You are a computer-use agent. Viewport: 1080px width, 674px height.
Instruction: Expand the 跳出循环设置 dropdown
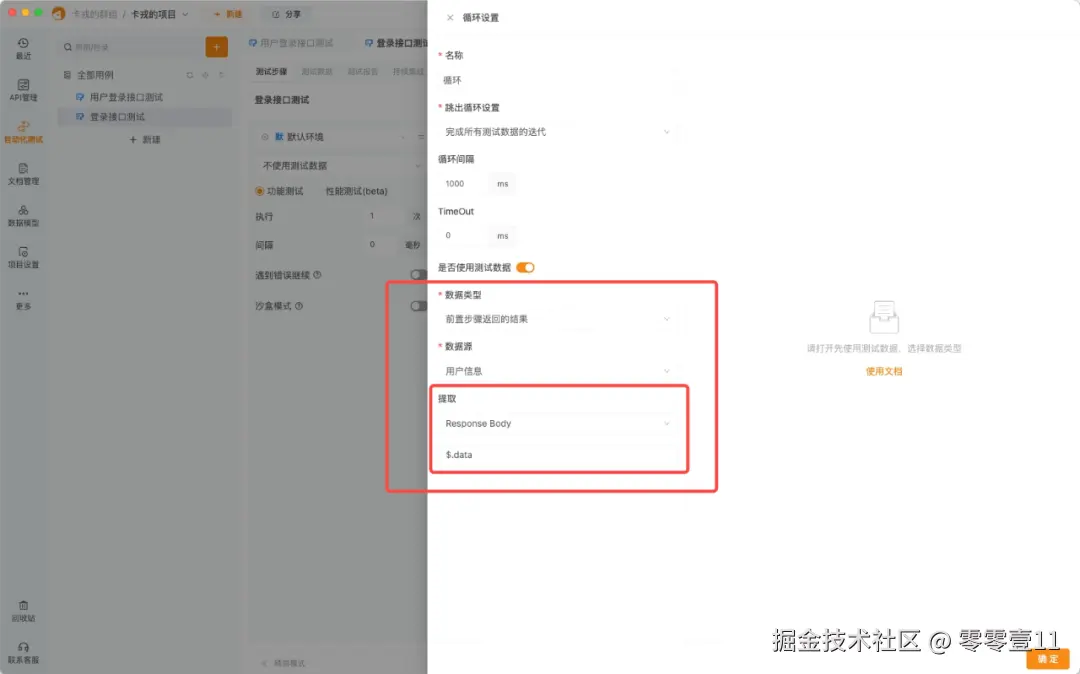tap(557, 131)
